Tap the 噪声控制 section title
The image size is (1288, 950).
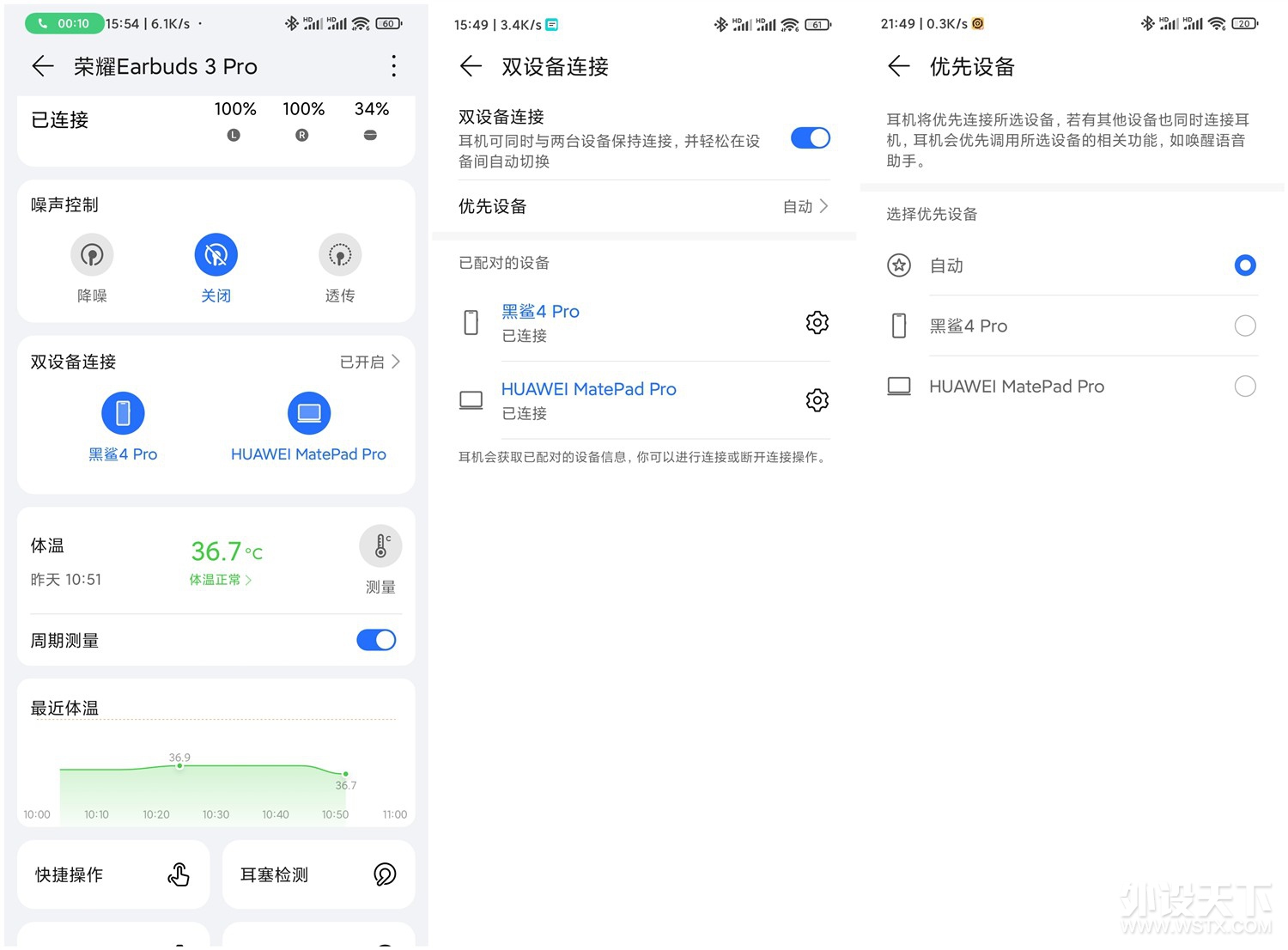pyautogui.click(x=64, y=204)
